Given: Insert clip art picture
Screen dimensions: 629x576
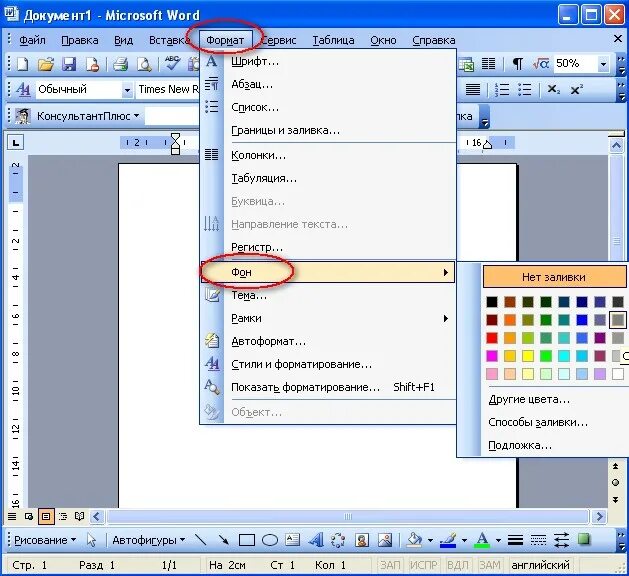Looking at the screenshot, I should (361, 539).
